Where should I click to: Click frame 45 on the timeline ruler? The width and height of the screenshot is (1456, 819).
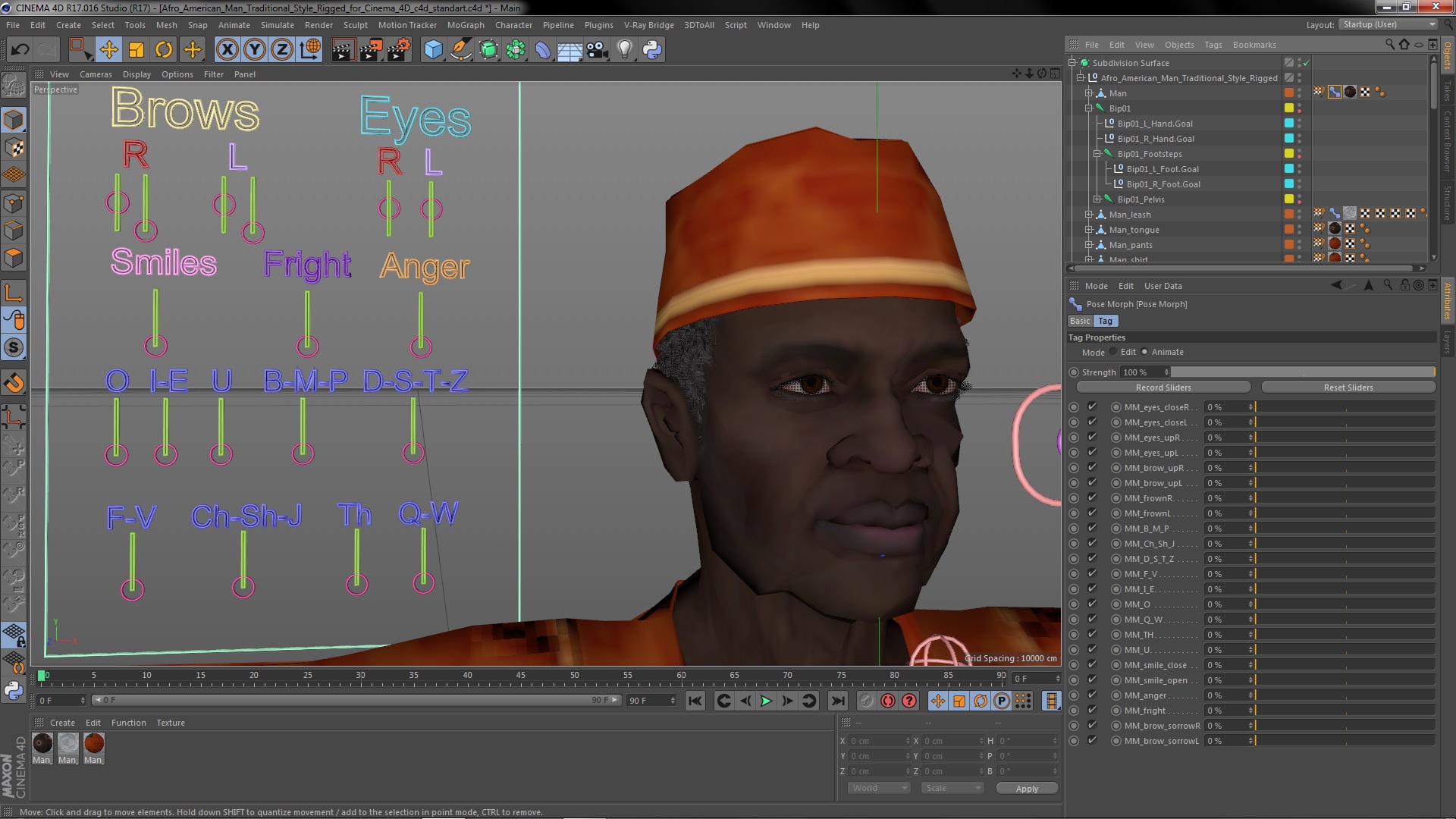point(520,675)
